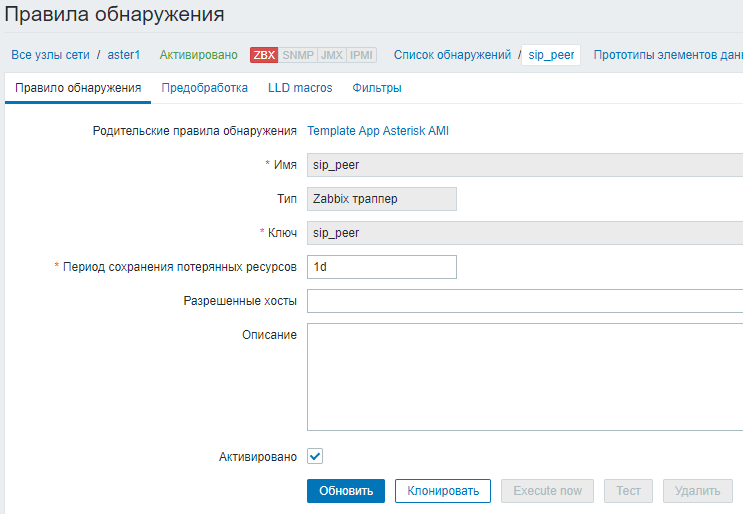Select the Правило обнаружения tab

[x=78, y=88]
